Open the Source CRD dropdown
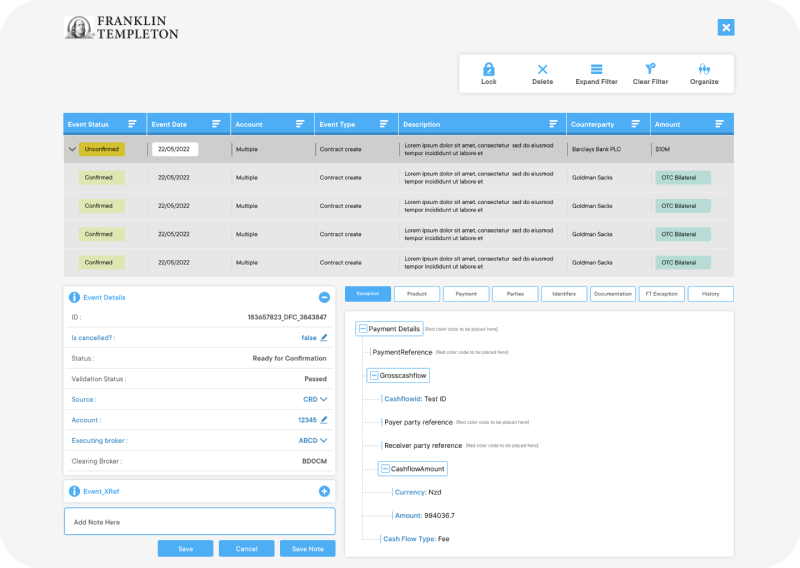The width and height of the screenshot is (800, 568). point(323,399)
